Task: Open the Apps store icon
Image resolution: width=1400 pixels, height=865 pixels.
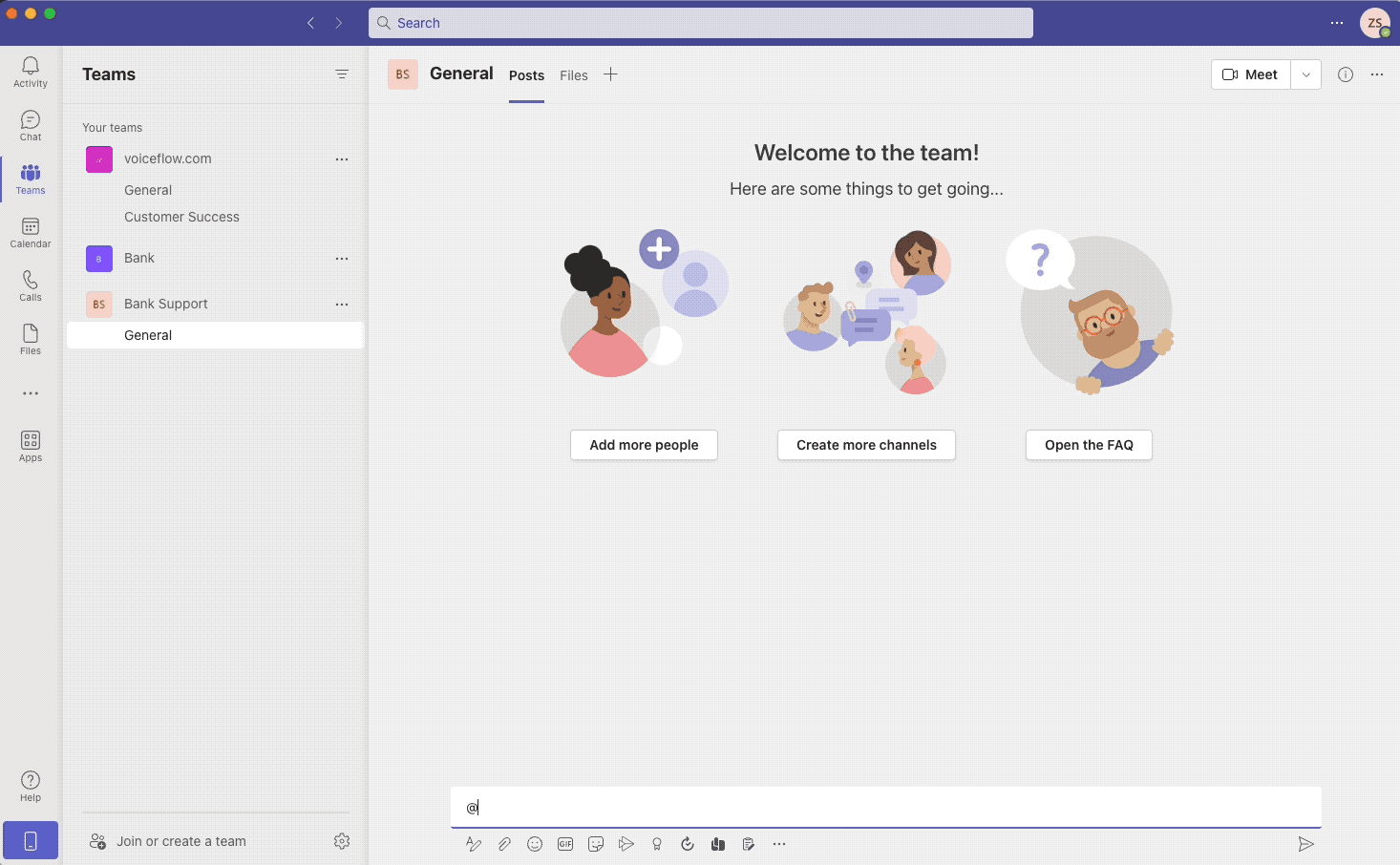Action: click(31, 446)
